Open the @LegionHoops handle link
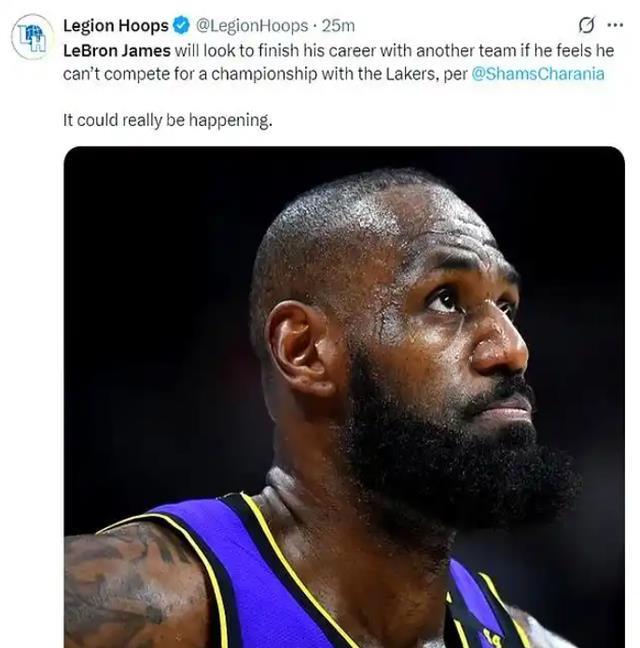This screenshot has width=640, height=648. tap(252, 26)
